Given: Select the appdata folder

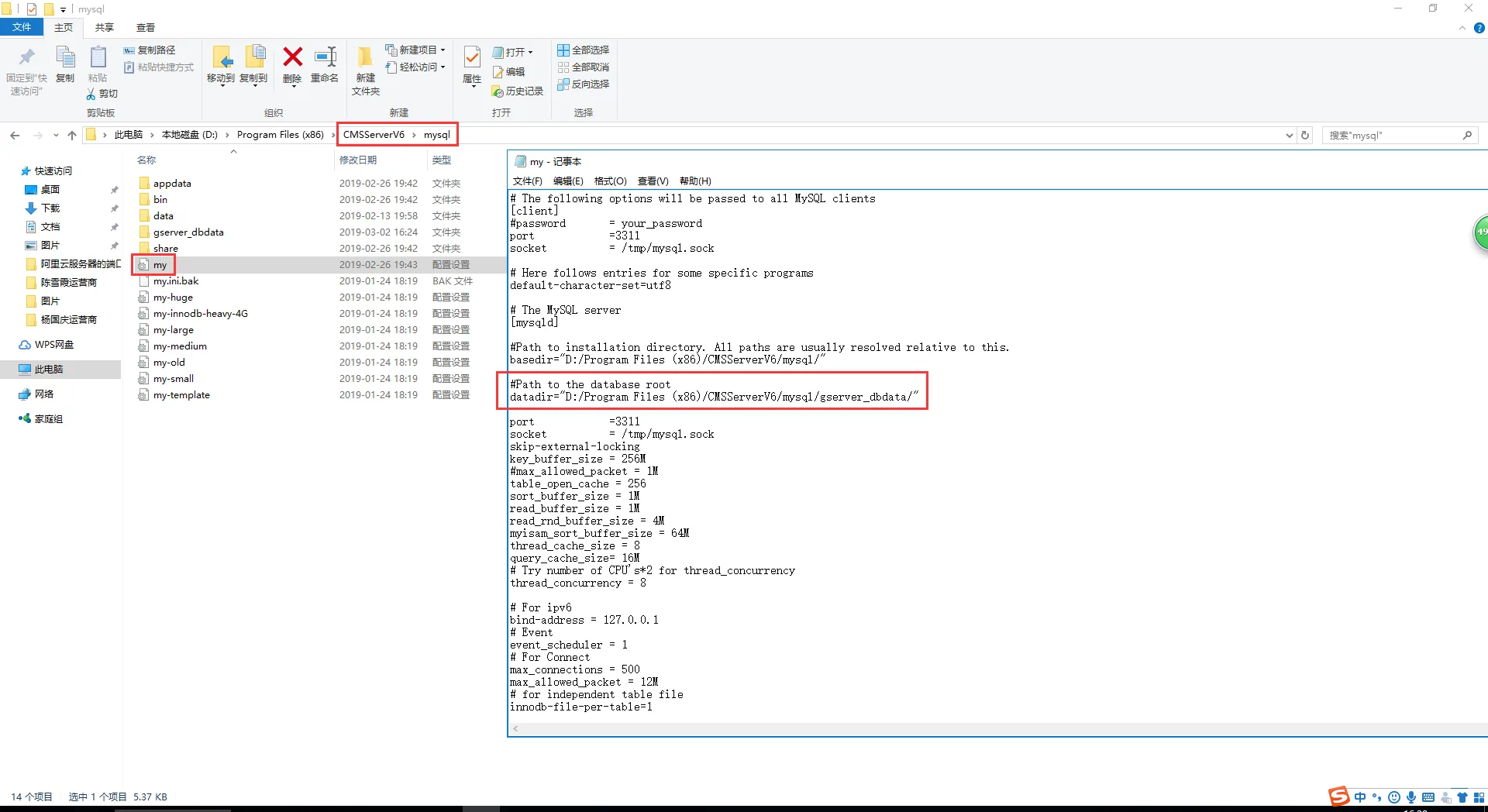Looking at the screenshot, I should click(172, 184).
